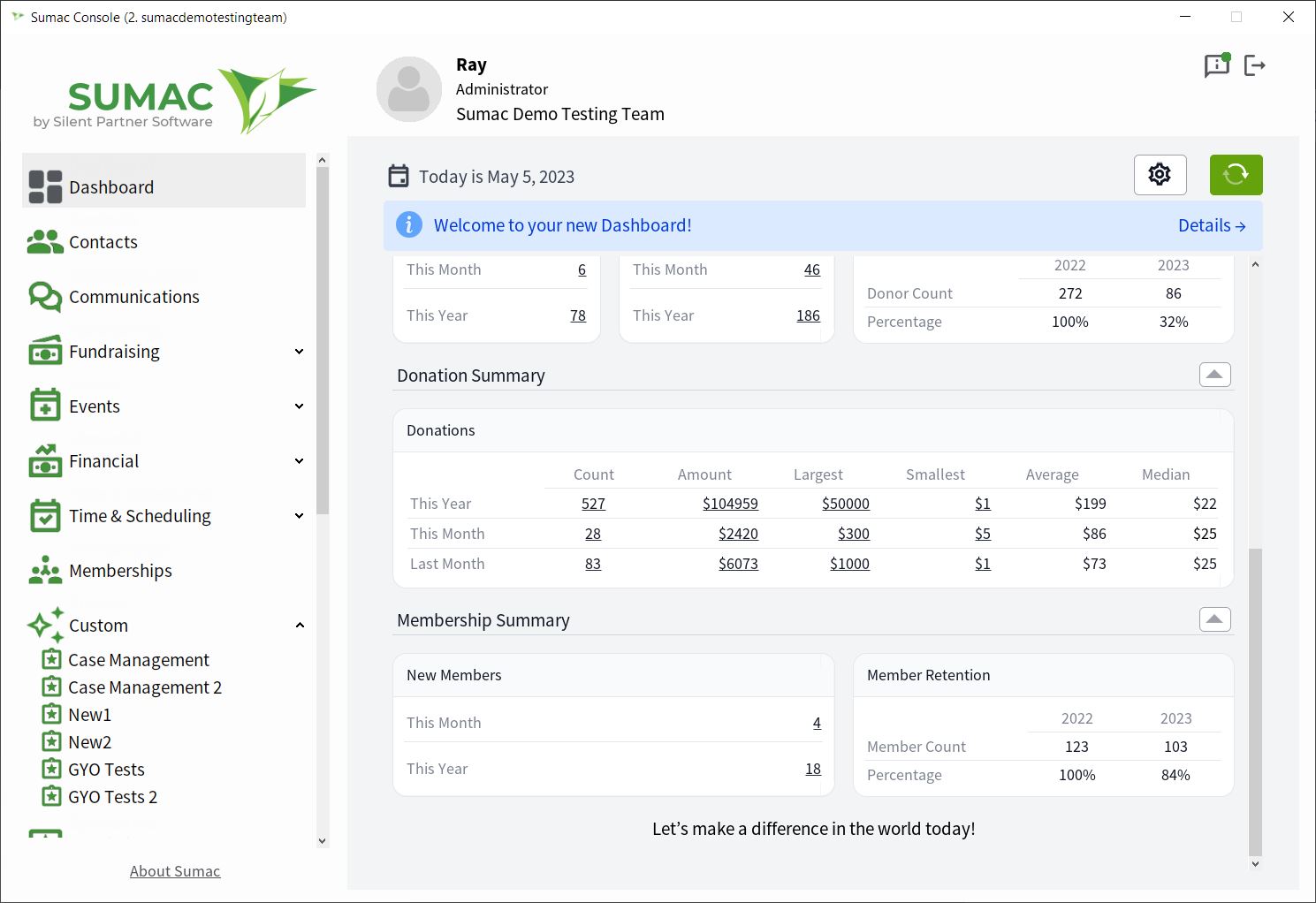The image size is (1316, 903).
Task: Collapse the Donation Summary section
Action: pyautogui.click(x=1214, y=375)
